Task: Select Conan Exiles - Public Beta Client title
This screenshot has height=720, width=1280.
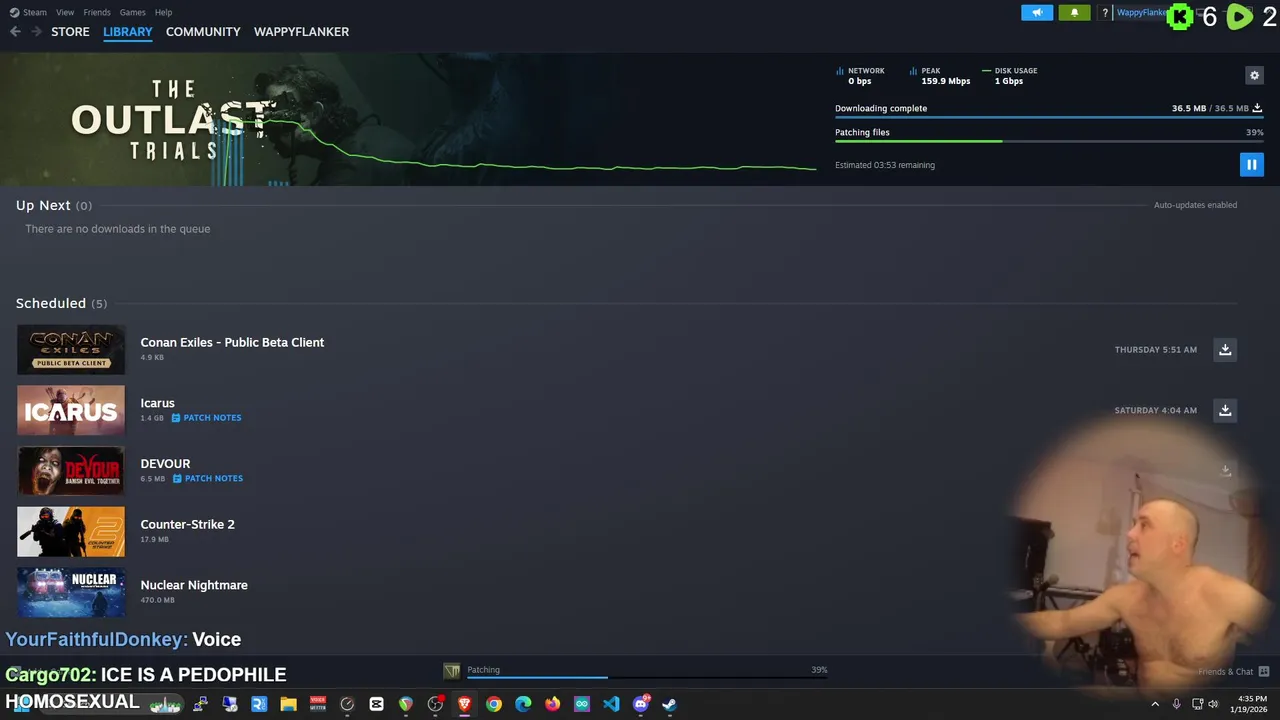Action: pyautogui.click(x=232, y=342)
